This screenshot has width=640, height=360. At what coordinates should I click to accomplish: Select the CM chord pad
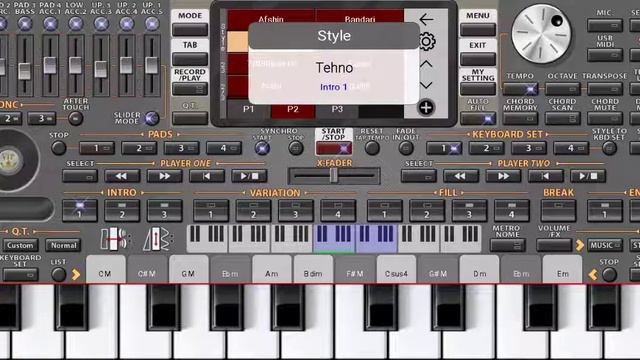(x=105, y=270)
